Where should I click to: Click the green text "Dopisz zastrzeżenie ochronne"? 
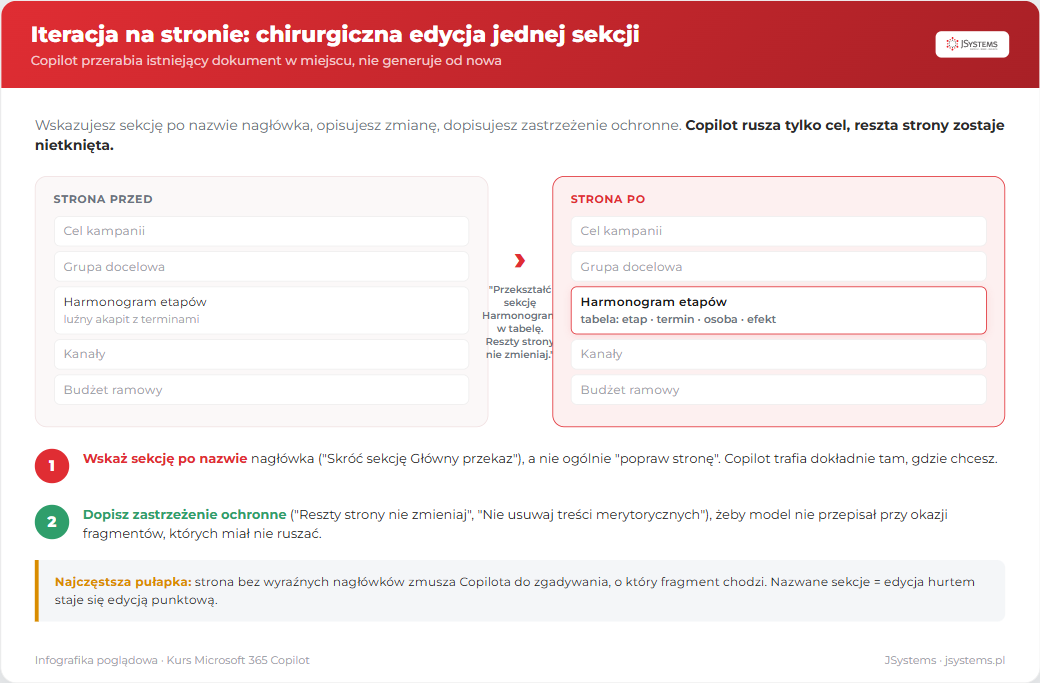point(184,515)
